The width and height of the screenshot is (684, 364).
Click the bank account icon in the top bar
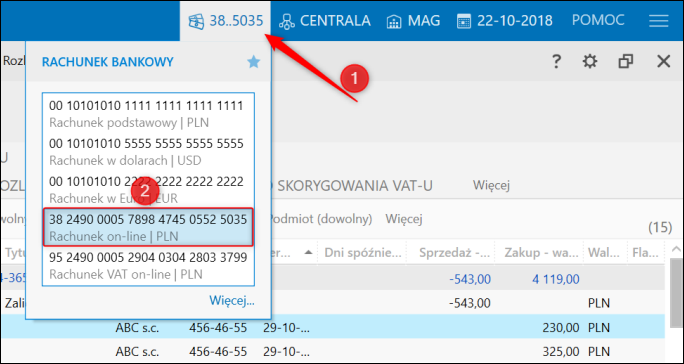[x=196, y=21]
